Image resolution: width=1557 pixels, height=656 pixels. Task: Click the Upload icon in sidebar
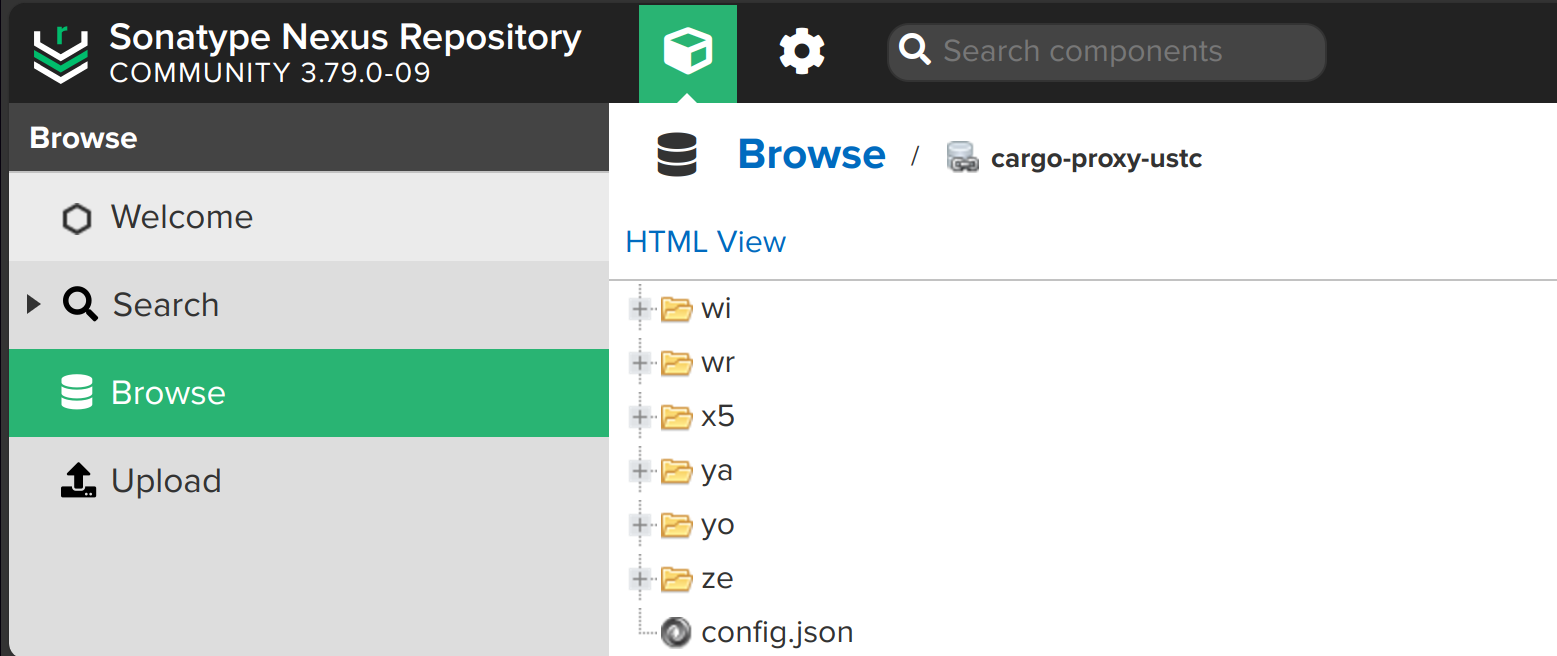[78, 481]
